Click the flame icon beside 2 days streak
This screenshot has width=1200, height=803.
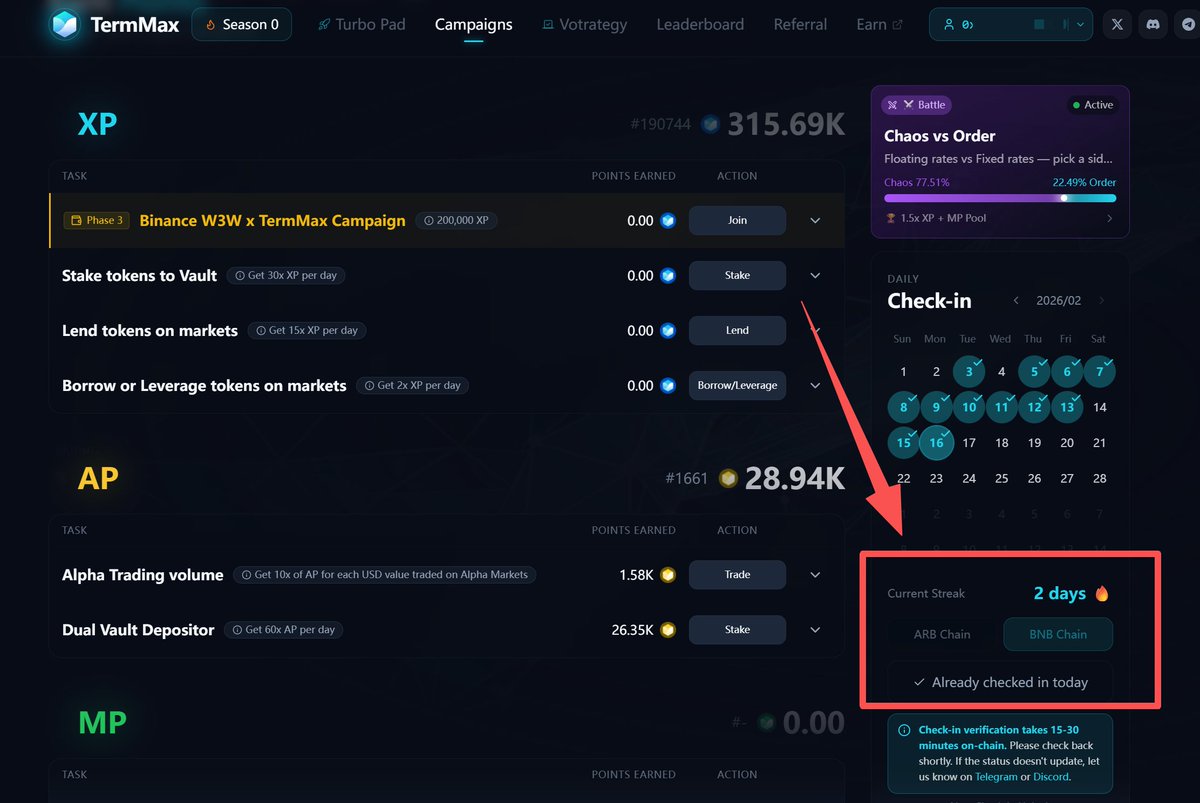pos(1102,594)
